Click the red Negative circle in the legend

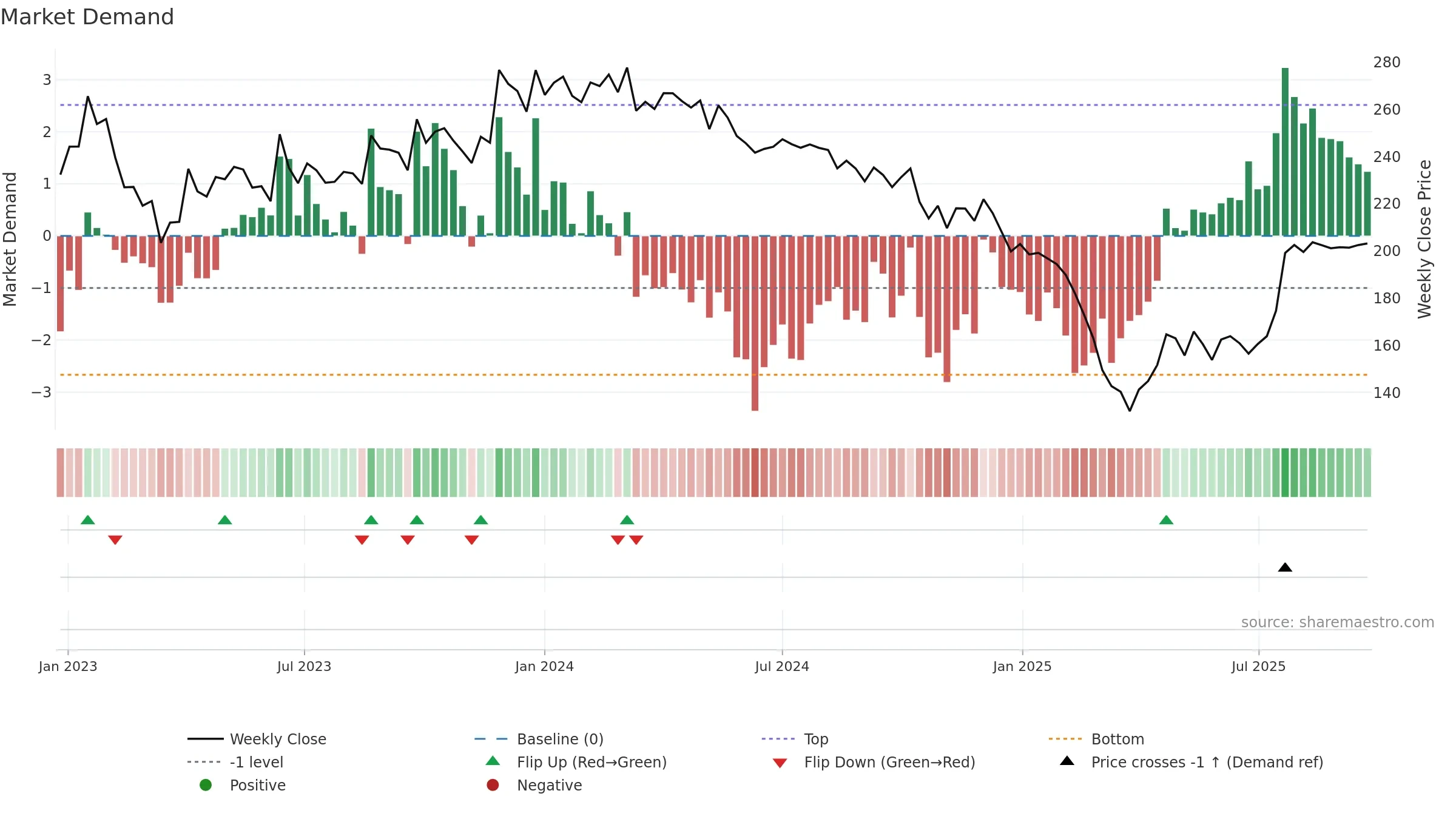pos(493,785)
